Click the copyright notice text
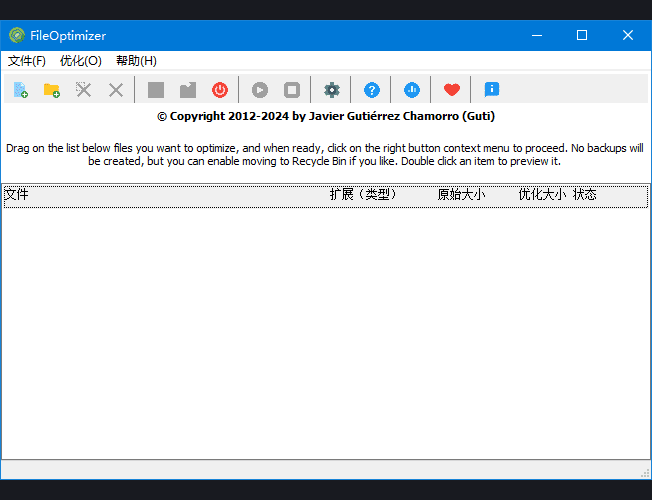This screenshot has width=652, height=500. coord(326,116)
